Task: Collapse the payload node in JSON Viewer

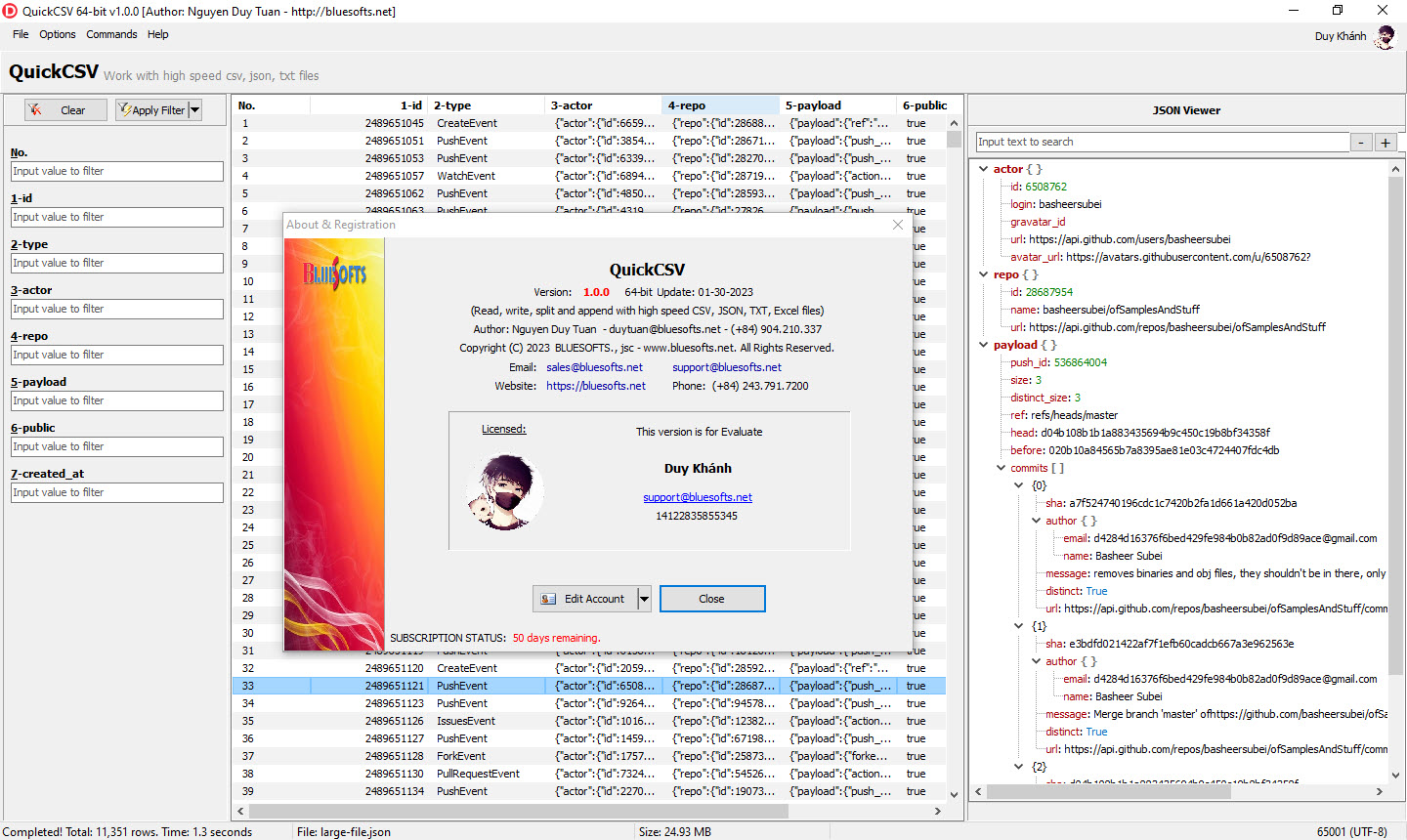Action: [x=984, y=345]
